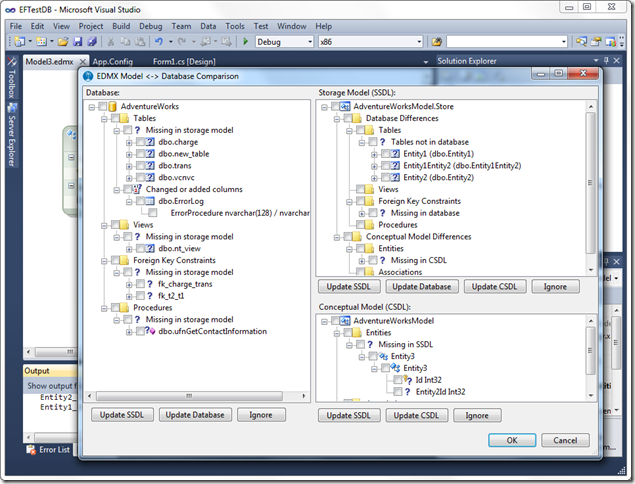Image resolution: width=635 pixels, height=484 pixels.
Task: Click the Undo arrow icon
Action: tap(159, 41)
